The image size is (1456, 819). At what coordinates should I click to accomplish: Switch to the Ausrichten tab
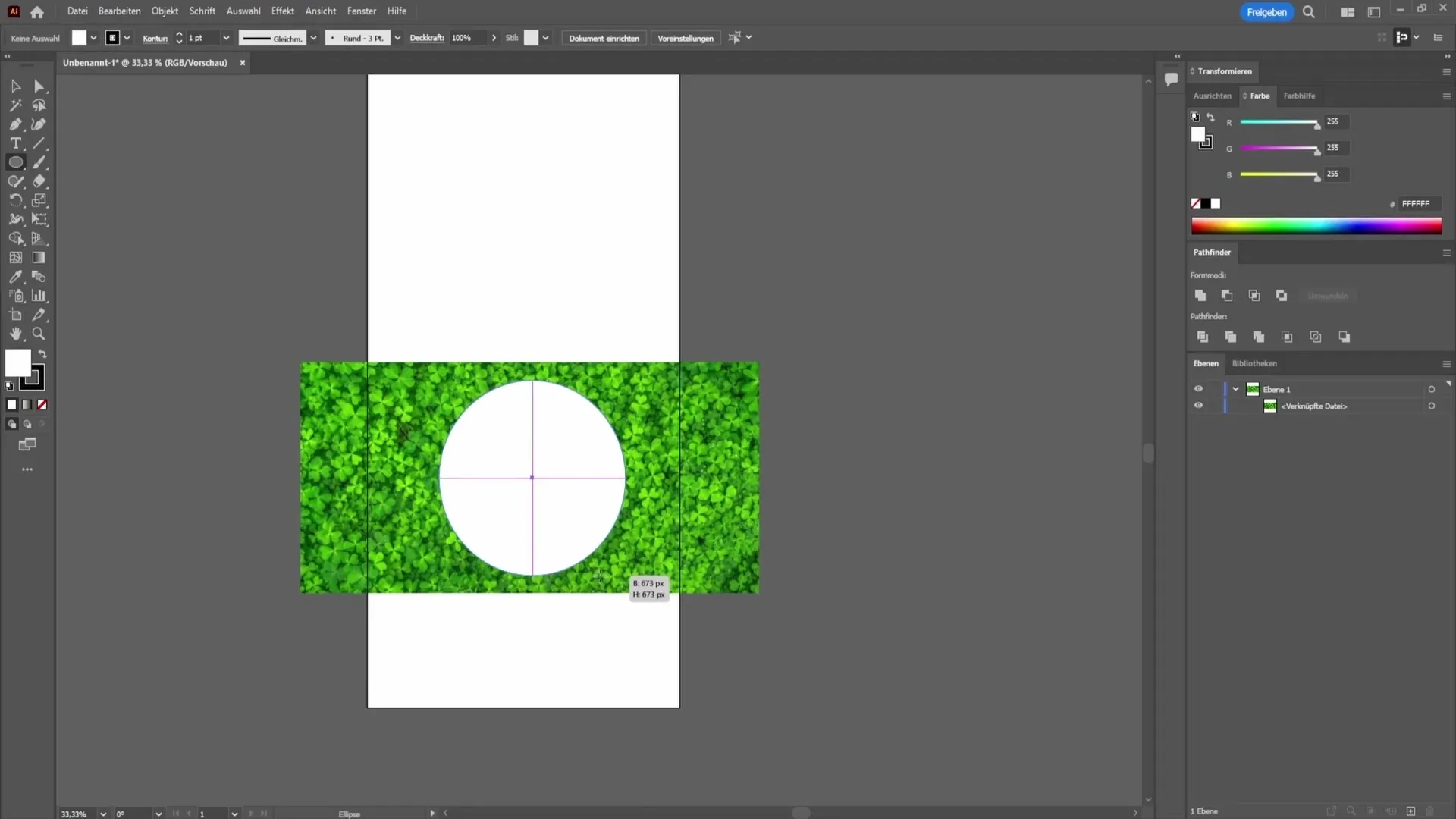click(x=1212, y=96)
